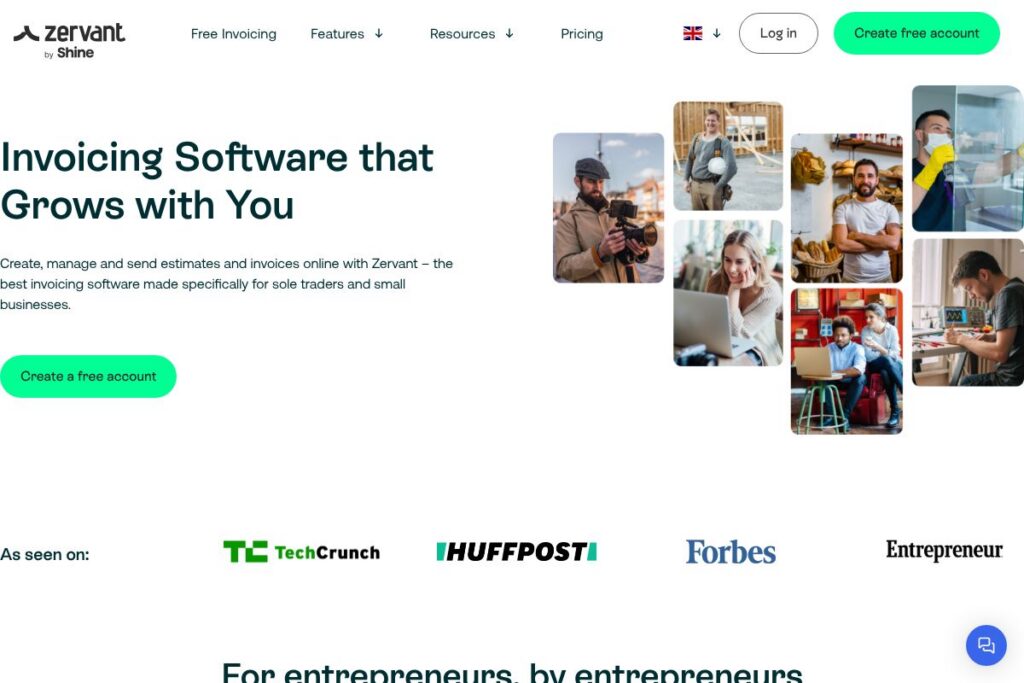Image resolution: width=1024 pixels, height=683 pixels.
Task: Select the baker with crossed arms photo
Action: [x=846, y=208]
